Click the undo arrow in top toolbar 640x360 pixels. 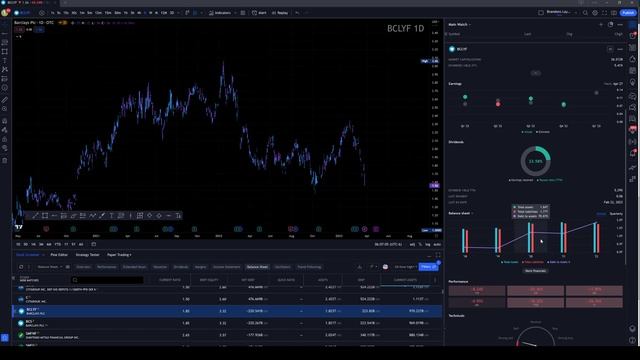[297, 13]
